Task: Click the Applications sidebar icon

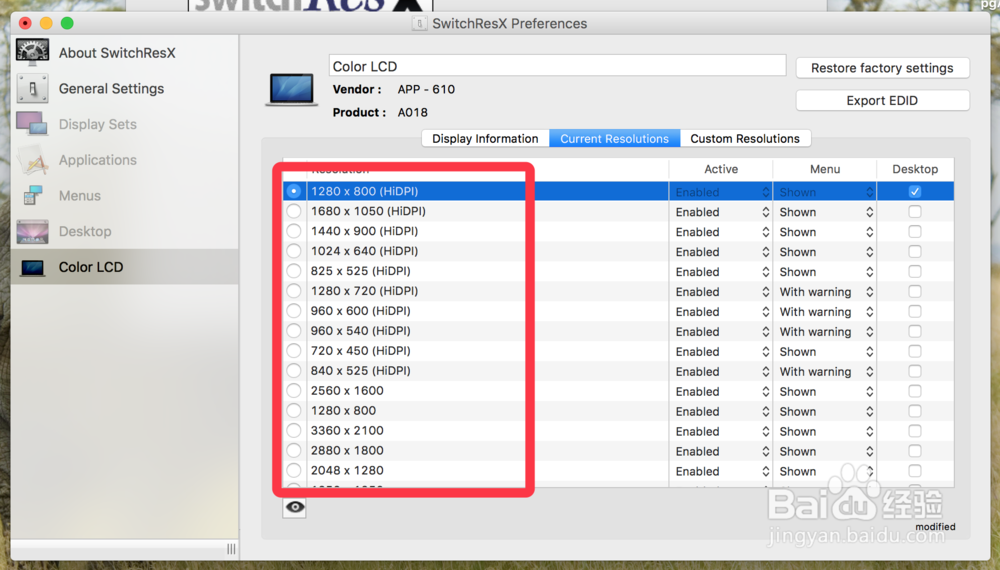Action: (33, 159)
